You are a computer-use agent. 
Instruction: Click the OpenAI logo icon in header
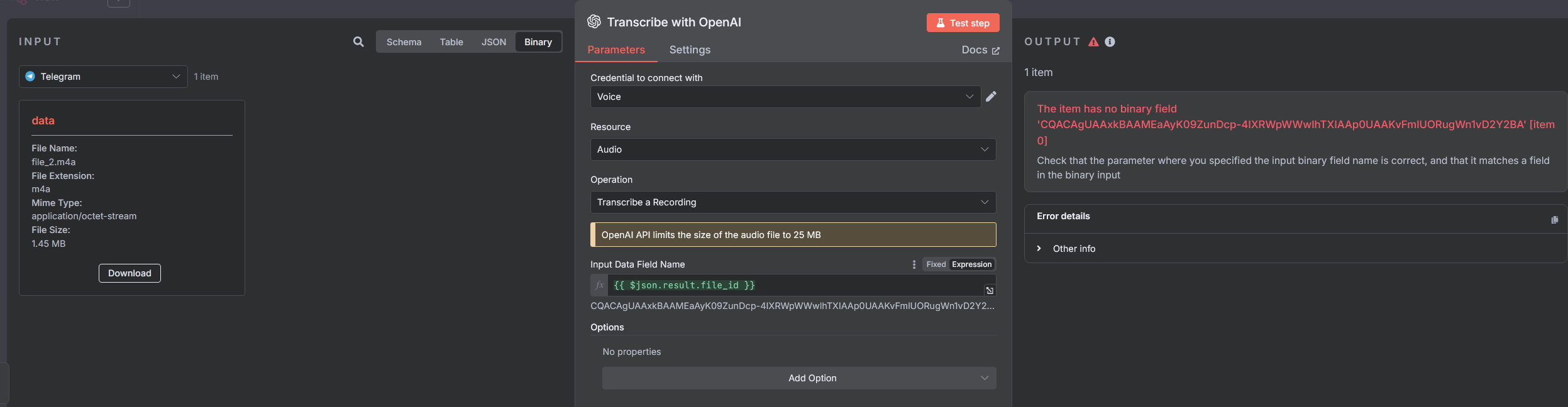point(594,21)
